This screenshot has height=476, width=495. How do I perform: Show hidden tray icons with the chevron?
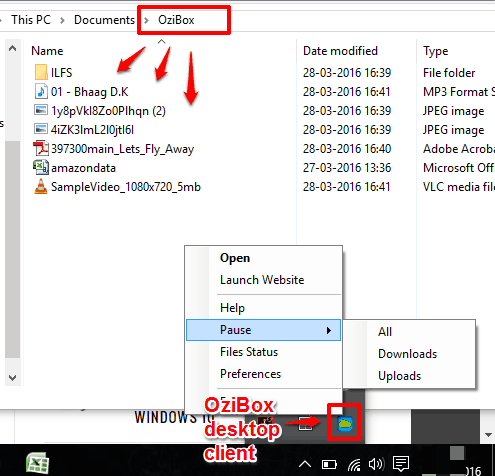pos(305,464)
